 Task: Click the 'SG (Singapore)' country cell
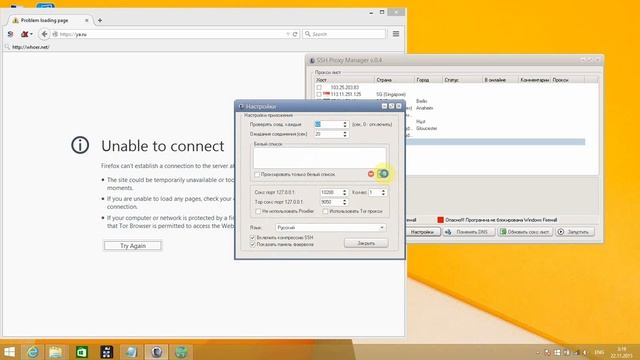(391, 94)
